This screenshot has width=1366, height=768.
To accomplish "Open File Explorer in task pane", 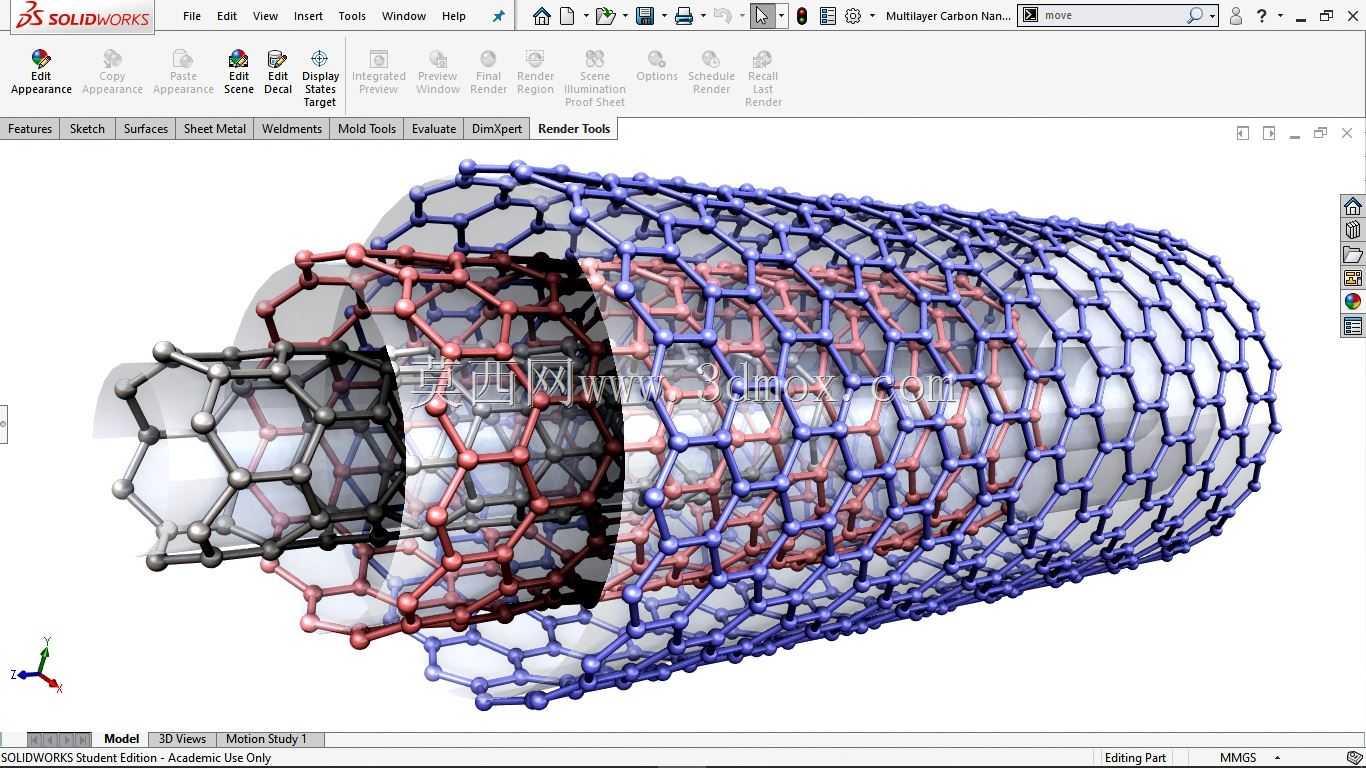I will [x=1353, y=254].
